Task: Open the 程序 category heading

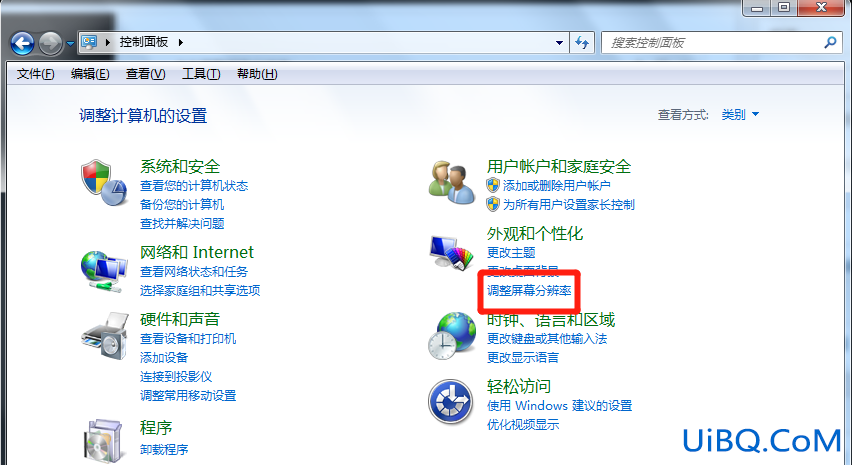Action: coord(156,428)
